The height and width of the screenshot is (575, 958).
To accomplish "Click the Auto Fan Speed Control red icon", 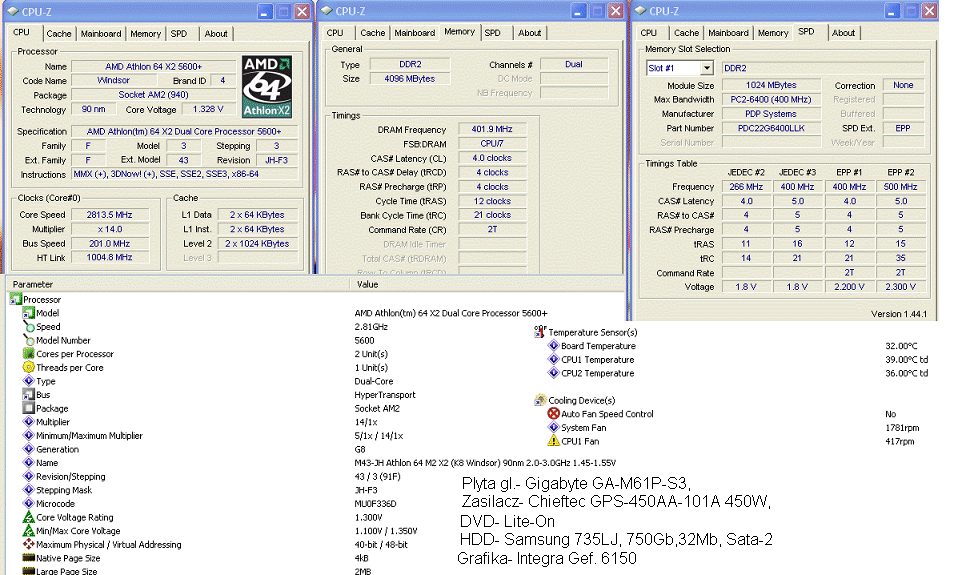I will (x=554, y=414).
